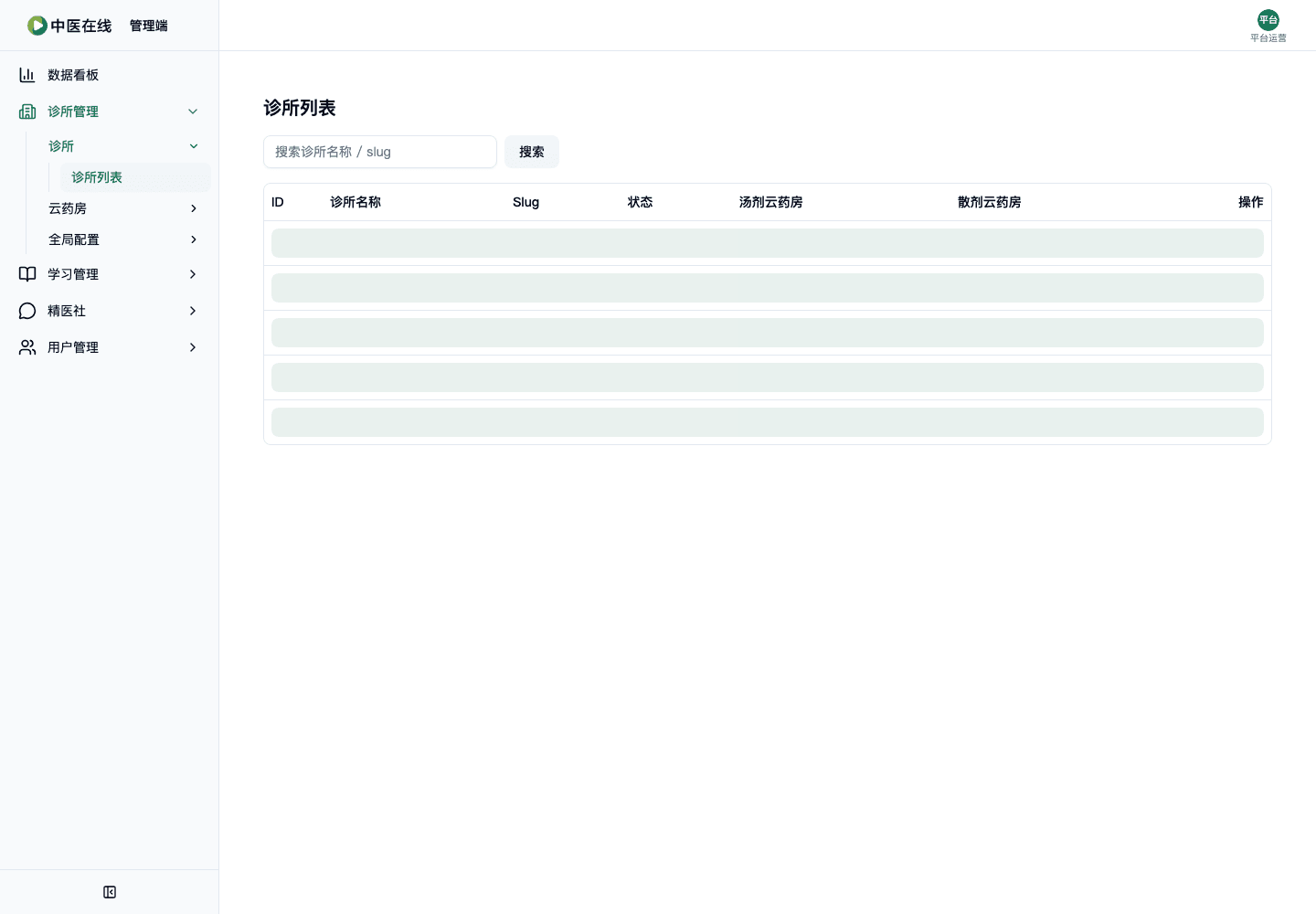Collapse the 诊所 submenu chevron
The image size is (1316, 914).
(194, 146)
